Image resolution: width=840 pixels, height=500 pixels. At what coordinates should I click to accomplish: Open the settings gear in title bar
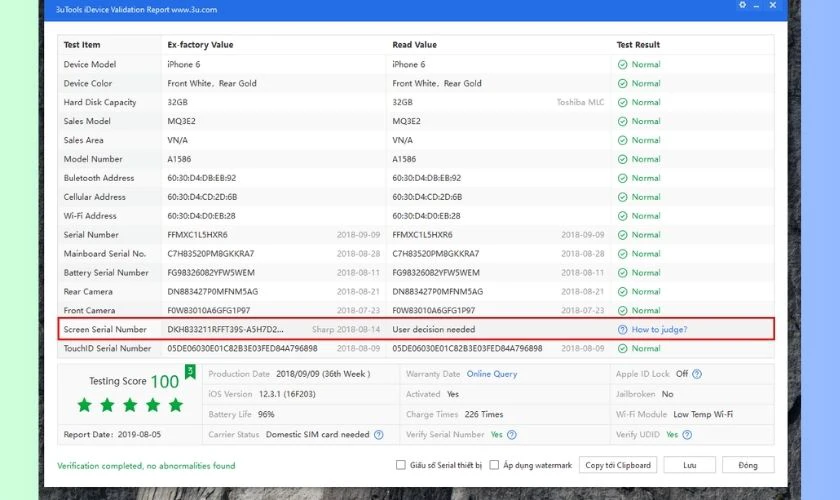(742, 5)
